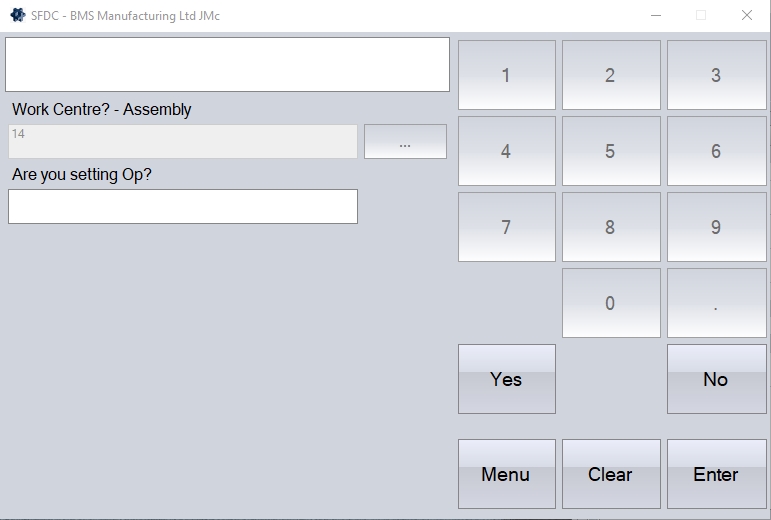Hit the number 4 button
771x520 pixels.
pos(506,151)
